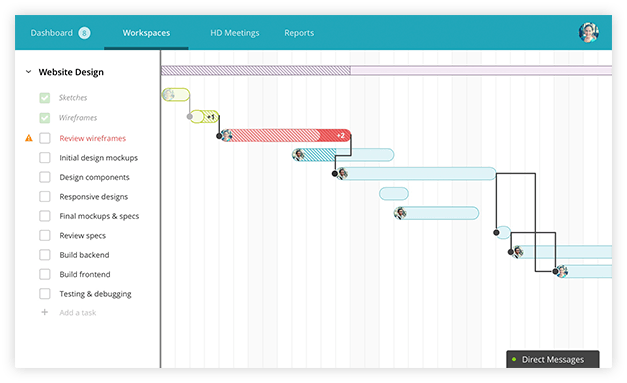The image size is (627, 383).
Task: Click the assignee avatar on Build backend bar
Action: pyautogui.click(x=518, y=252)
